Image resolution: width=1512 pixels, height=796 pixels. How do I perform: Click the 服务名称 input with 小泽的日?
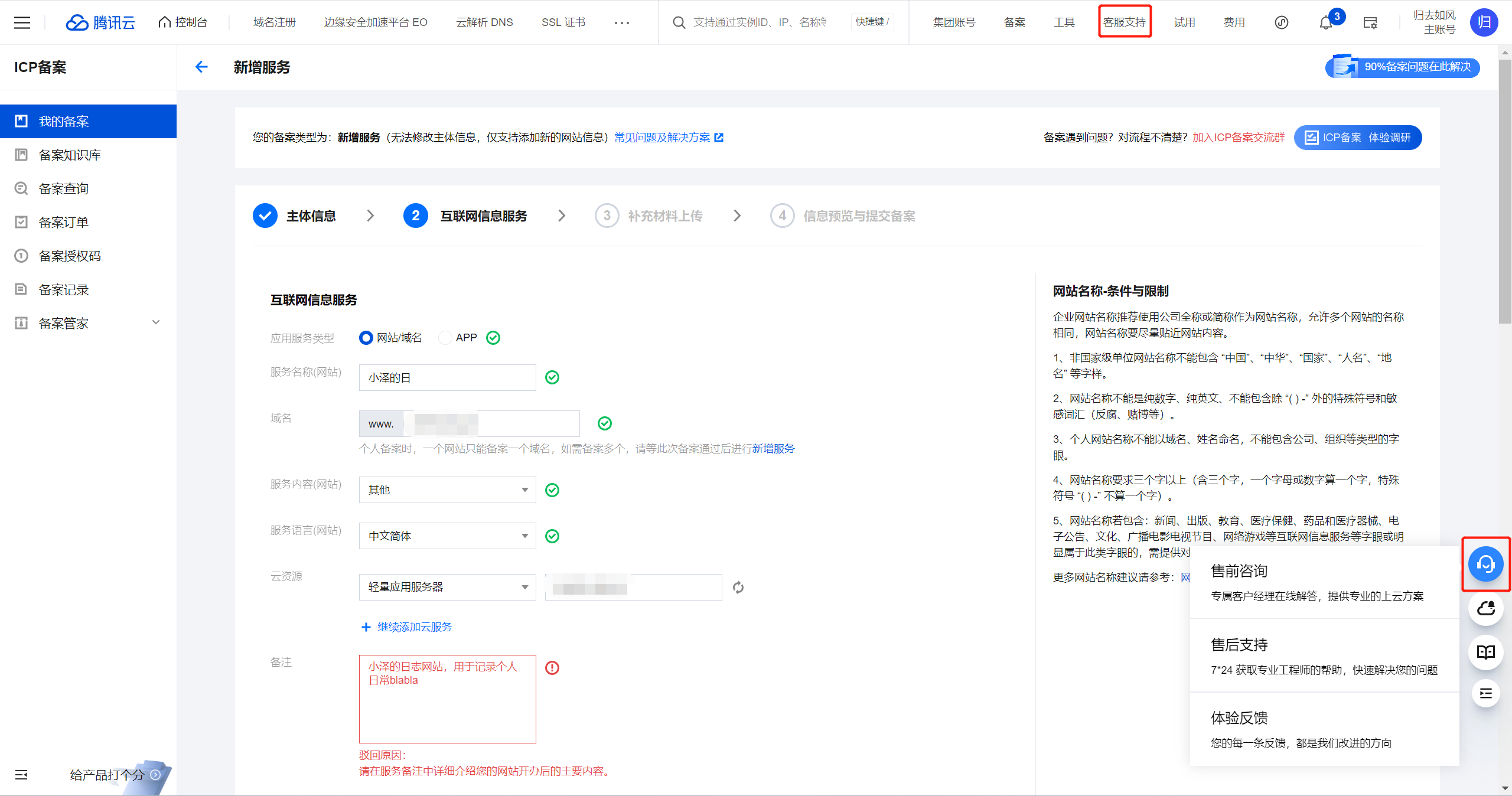coord(447,377)
